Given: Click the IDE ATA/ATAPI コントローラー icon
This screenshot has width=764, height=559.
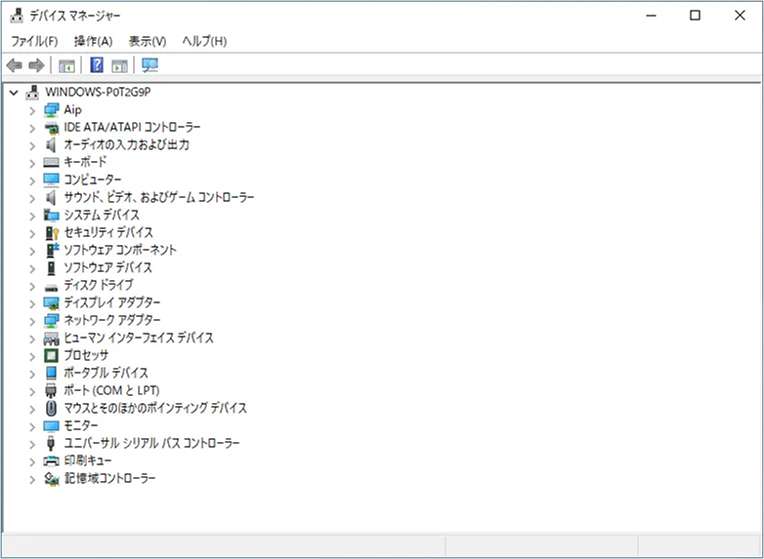Looking at the screenshot, I should (51, 128).
